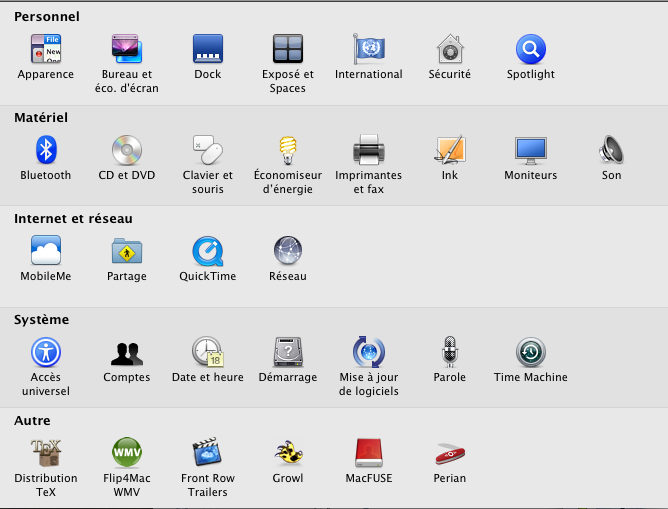
Task: Open Économiseur d'énergie settings
Action: click(x=288, y=150)
